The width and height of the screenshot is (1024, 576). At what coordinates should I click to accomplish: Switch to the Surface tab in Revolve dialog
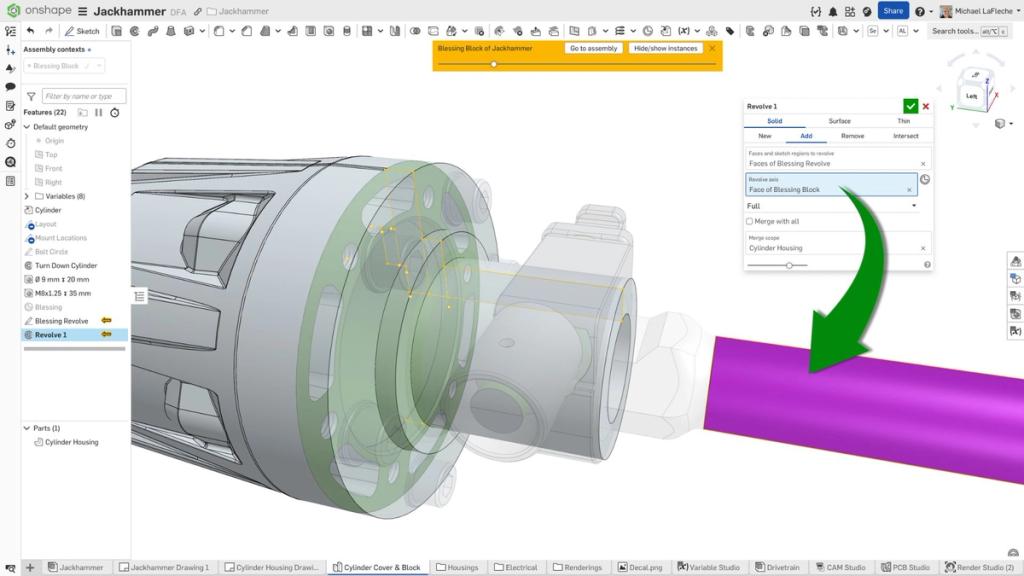pos(839,120)
